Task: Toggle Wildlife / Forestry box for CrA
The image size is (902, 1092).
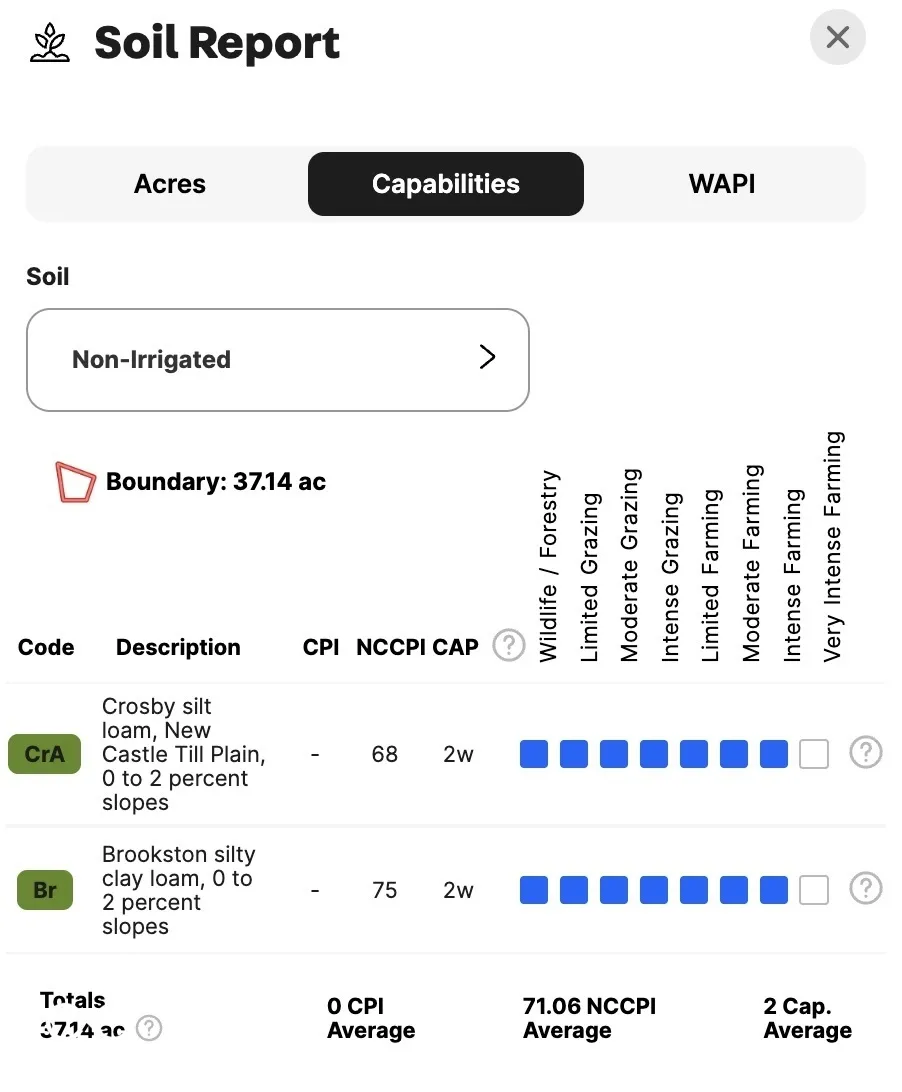Action: pos(534,754)
